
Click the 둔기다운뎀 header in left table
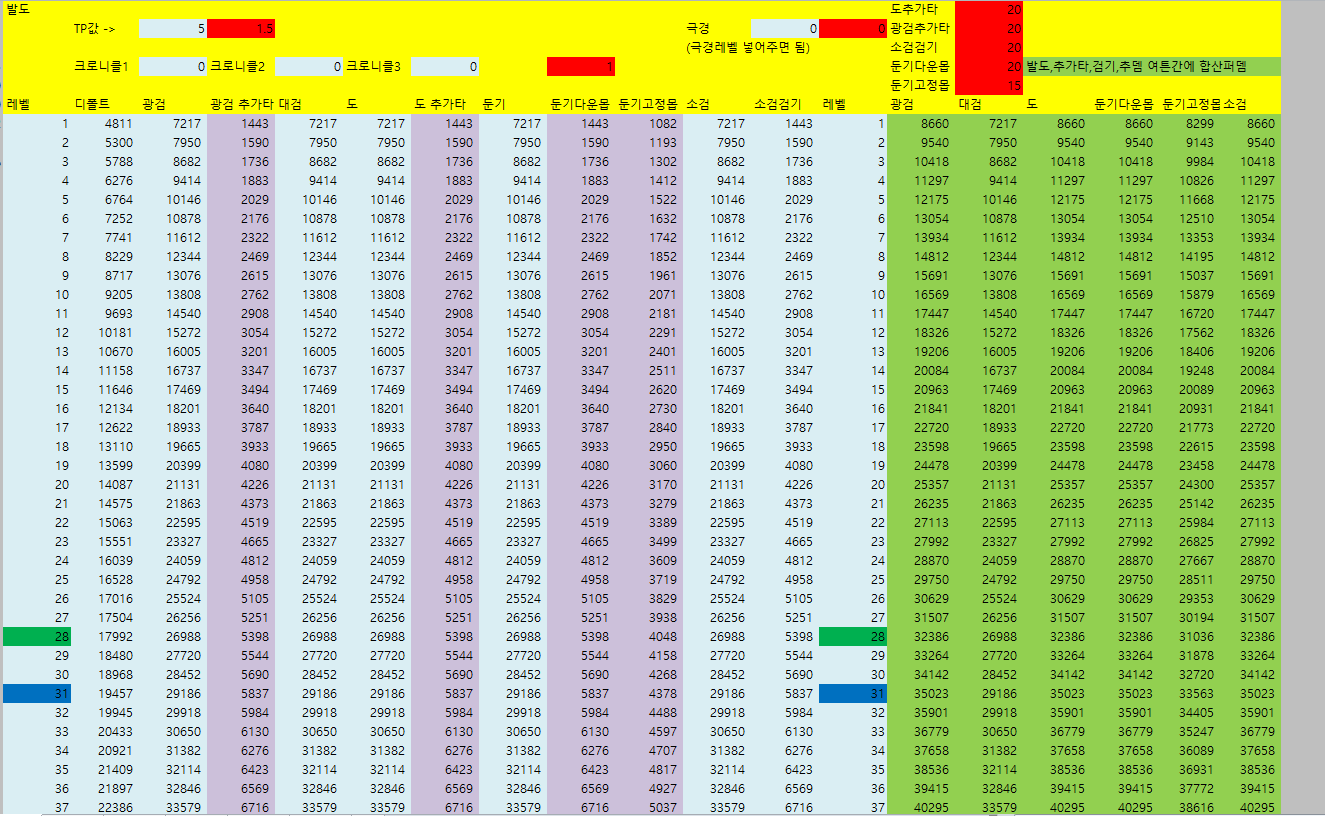coord(580,104)
